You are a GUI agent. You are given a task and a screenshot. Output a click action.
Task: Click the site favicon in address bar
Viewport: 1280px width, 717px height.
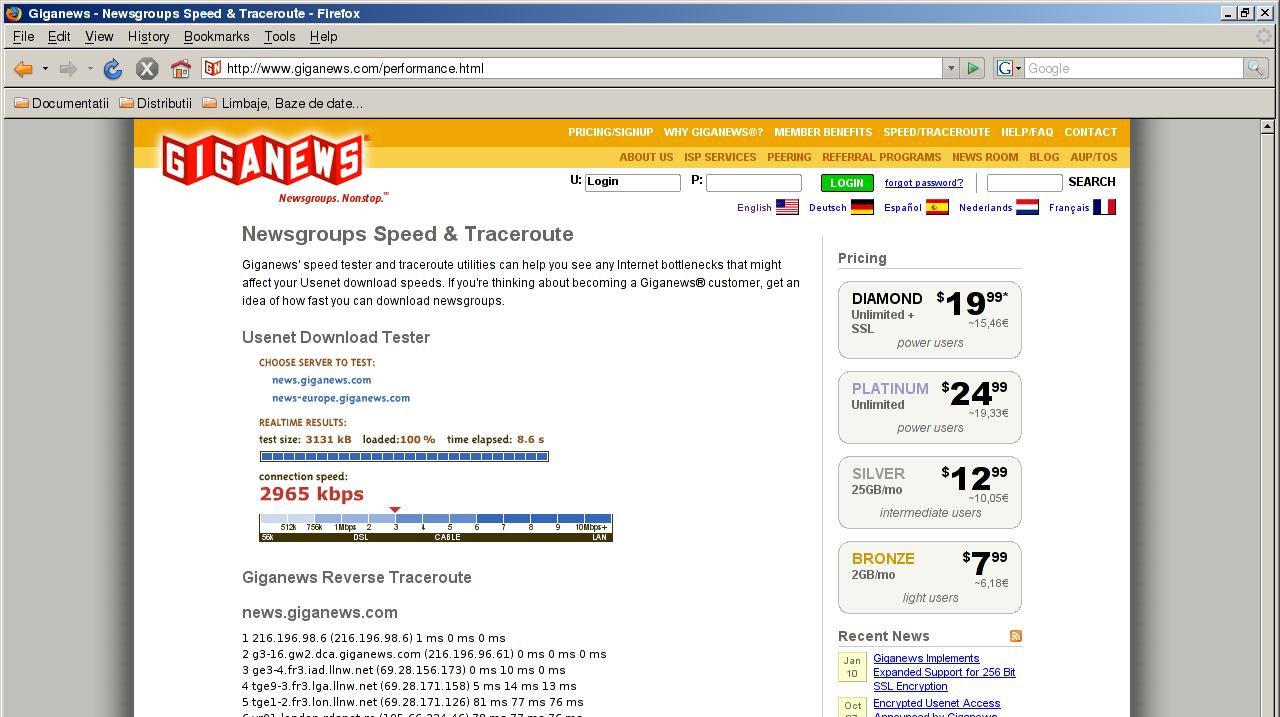(x=213, y=68)
